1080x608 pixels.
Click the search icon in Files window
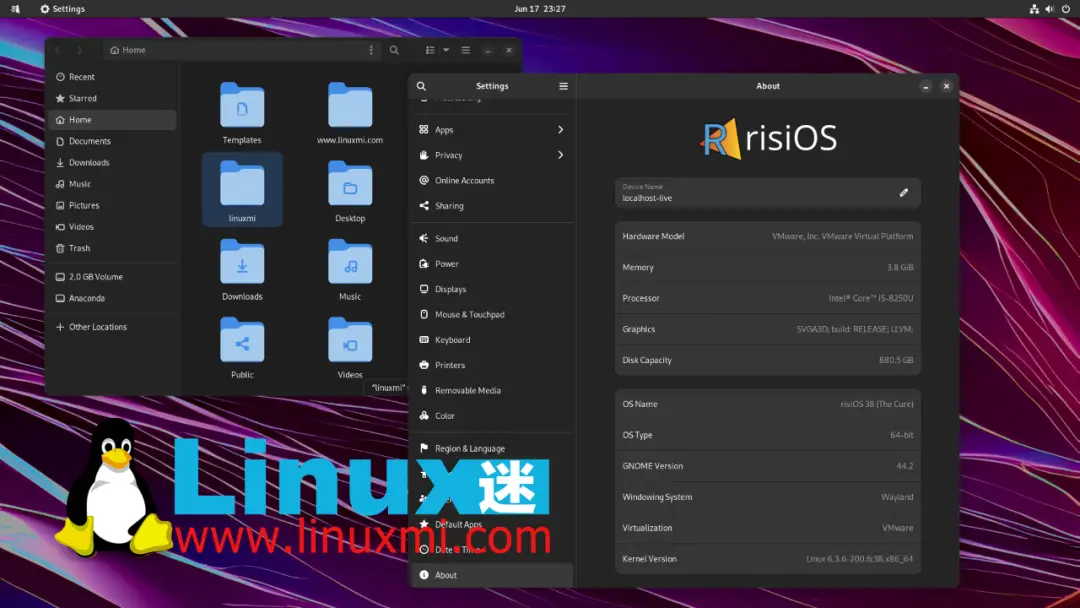coord(394,50)
